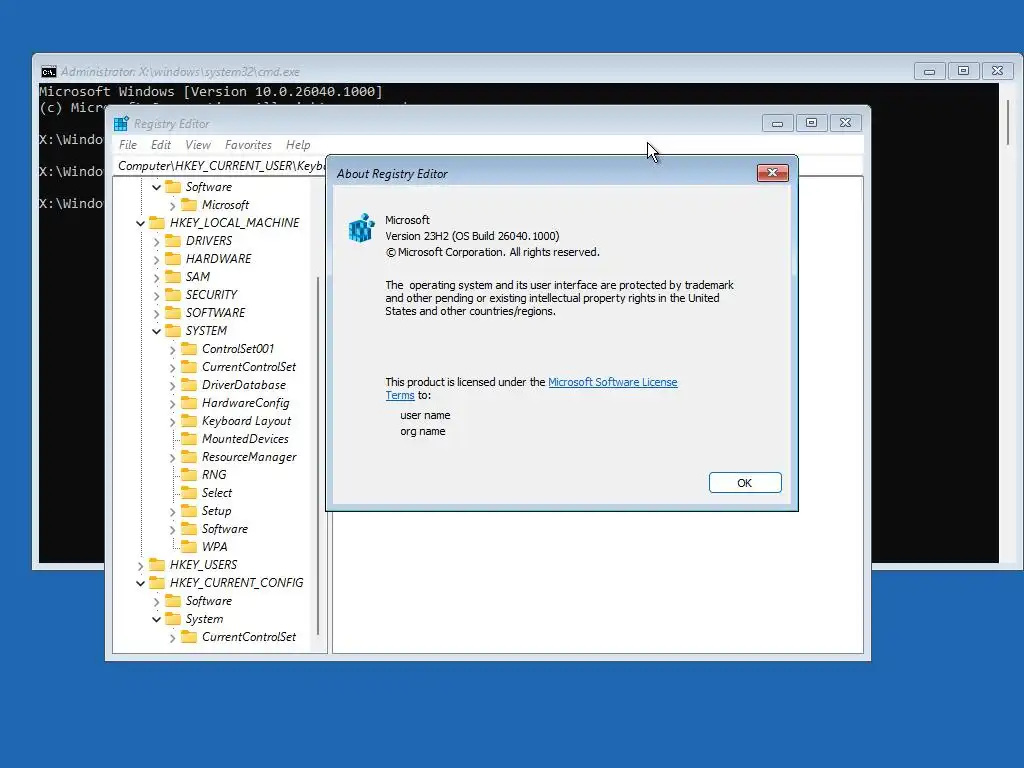The width and height of the screenshot is (1024, 768).
Task: Select the RNG folder icon
Action: click(189, 475)
